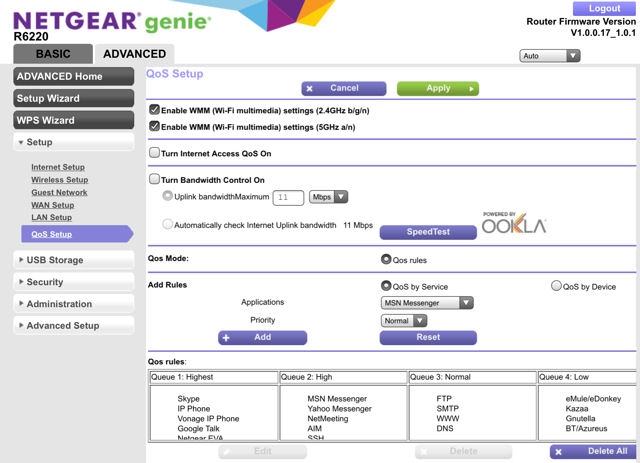Select BT/Azureus rule in Queue 4
This screenshot has height=463, width=640.
click(x=586, y=428)
